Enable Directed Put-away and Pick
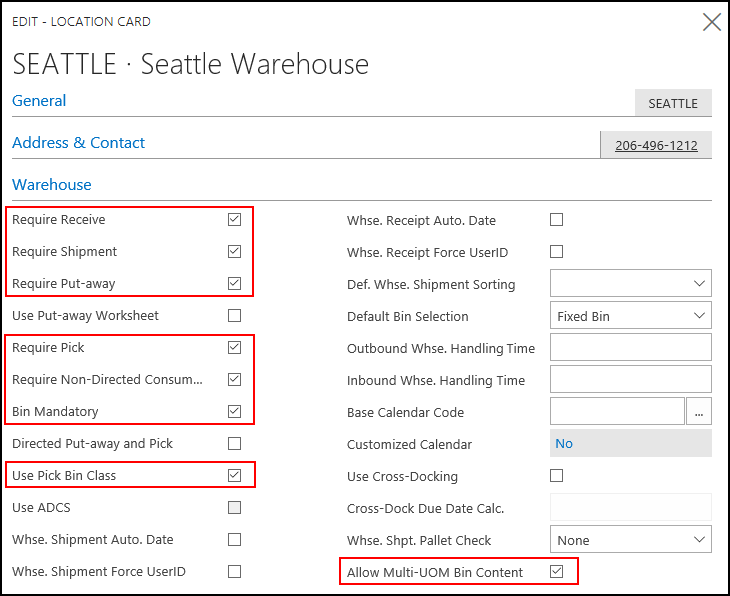 (234, 443)
